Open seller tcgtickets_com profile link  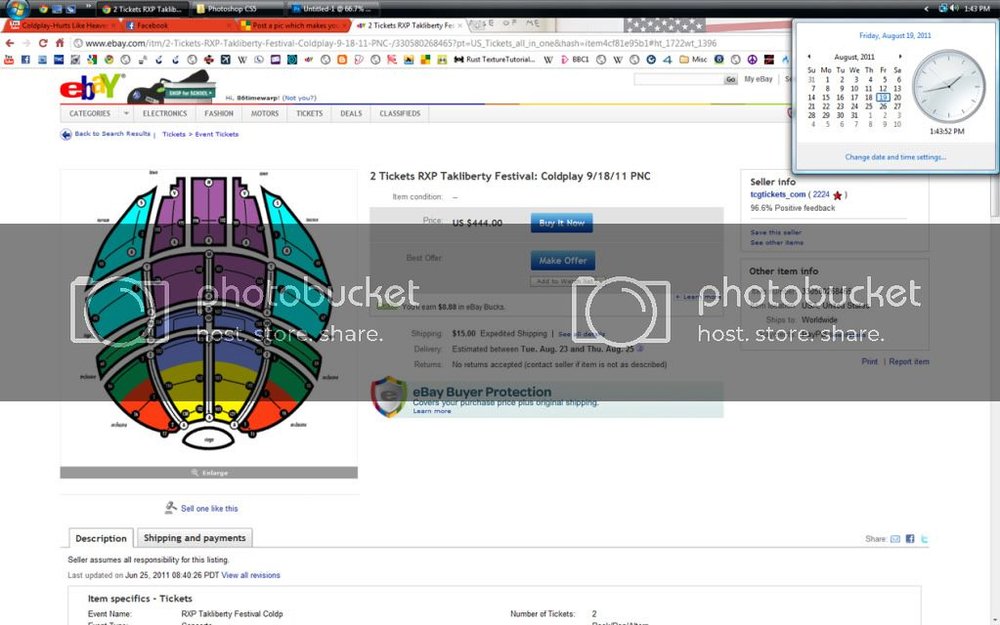click(x=778, y=195)
